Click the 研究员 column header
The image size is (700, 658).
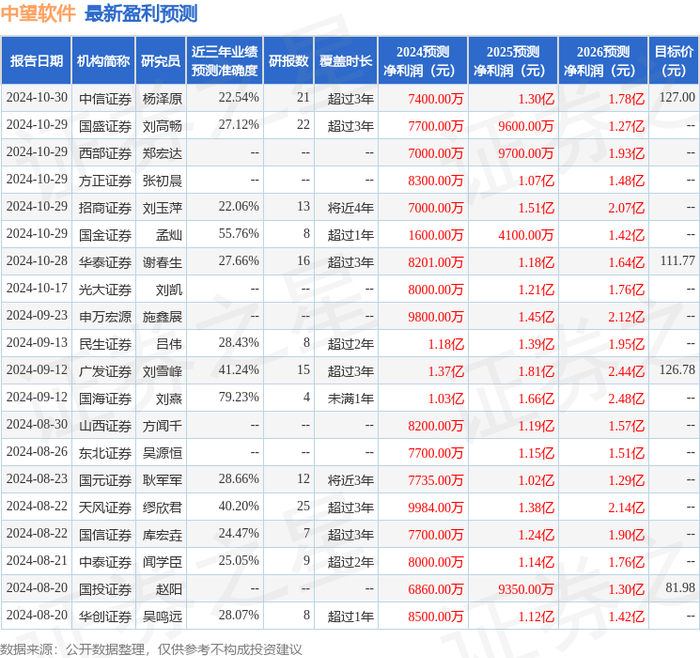160,61
